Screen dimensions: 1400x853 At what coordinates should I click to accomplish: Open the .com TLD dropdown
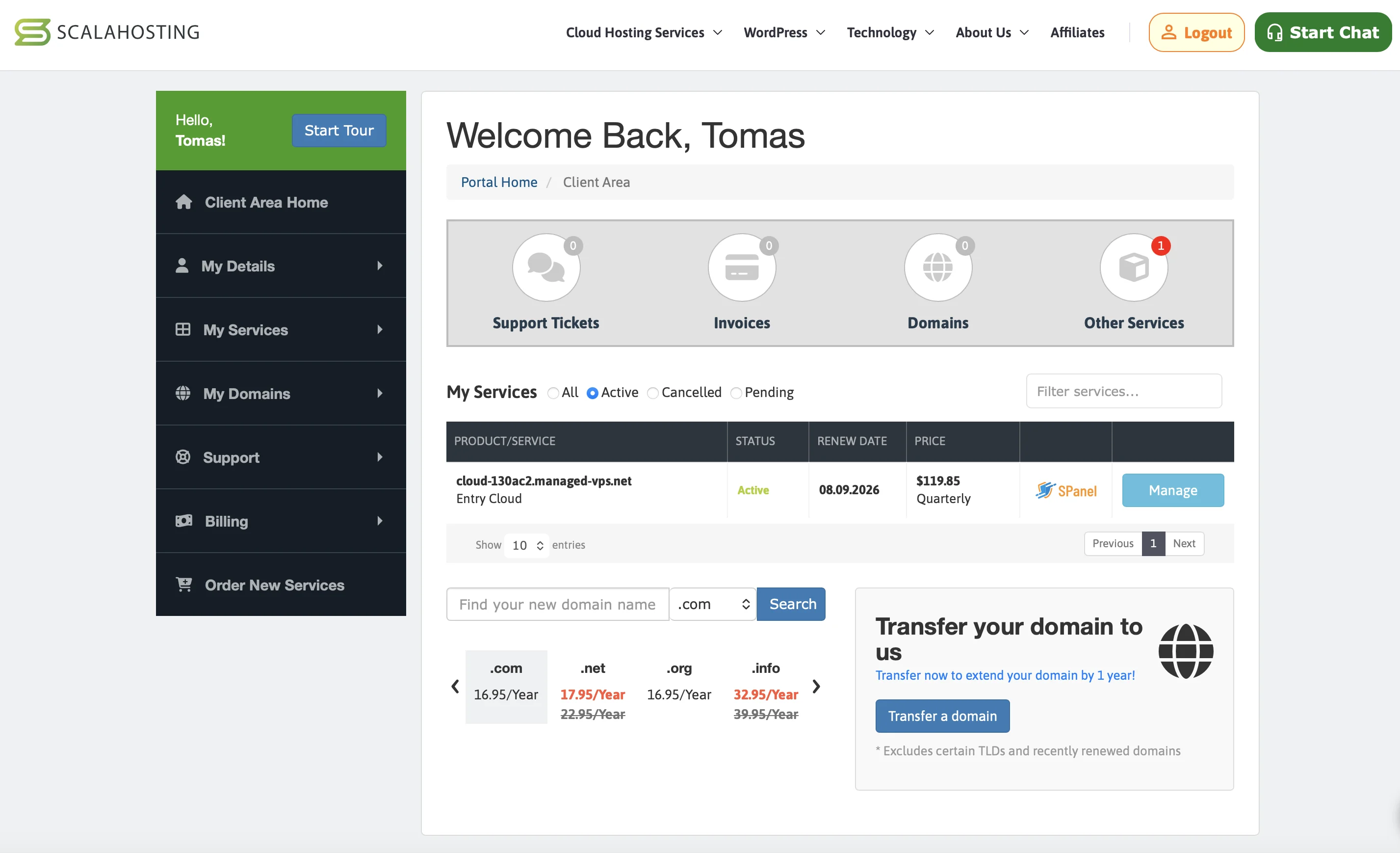pyautogui.click(x=713, y=604)
